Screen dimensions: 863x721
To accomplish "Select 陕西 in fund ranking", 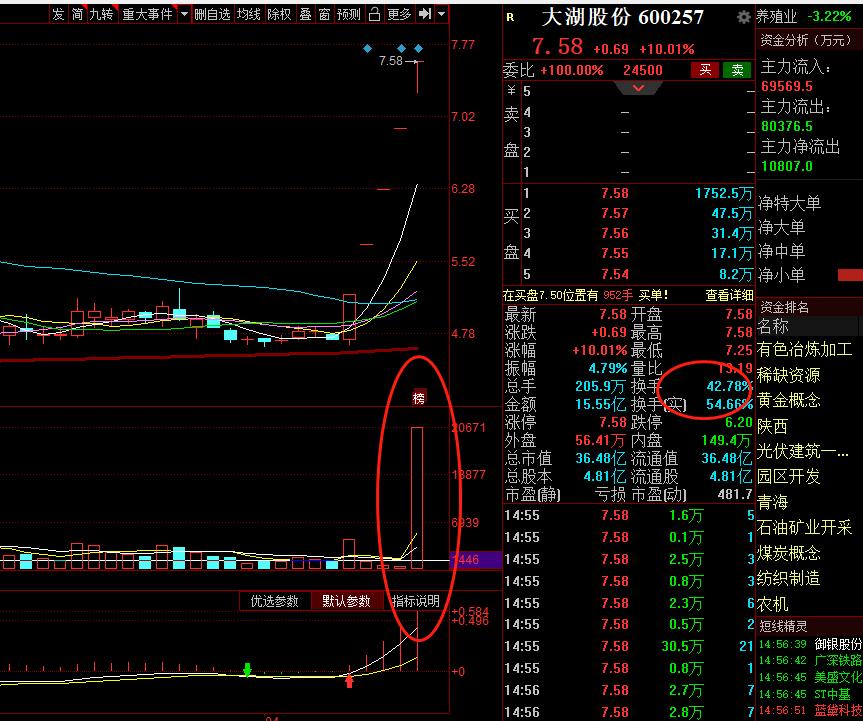I will point(772,426).
